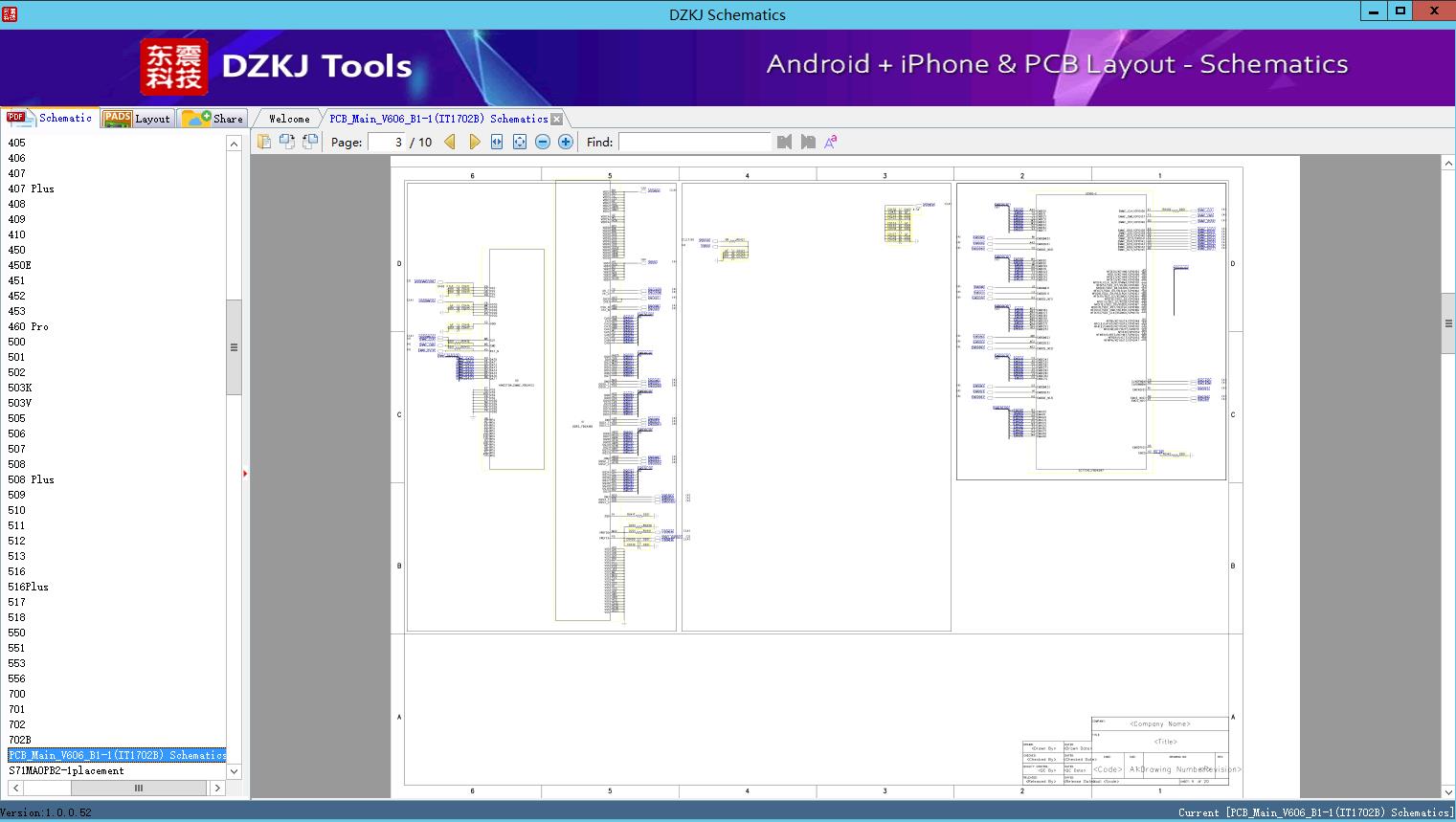The height and width of the screenshot is (822, 1456).
Task: Go to next page arrow
Action: tap(474, 142)
